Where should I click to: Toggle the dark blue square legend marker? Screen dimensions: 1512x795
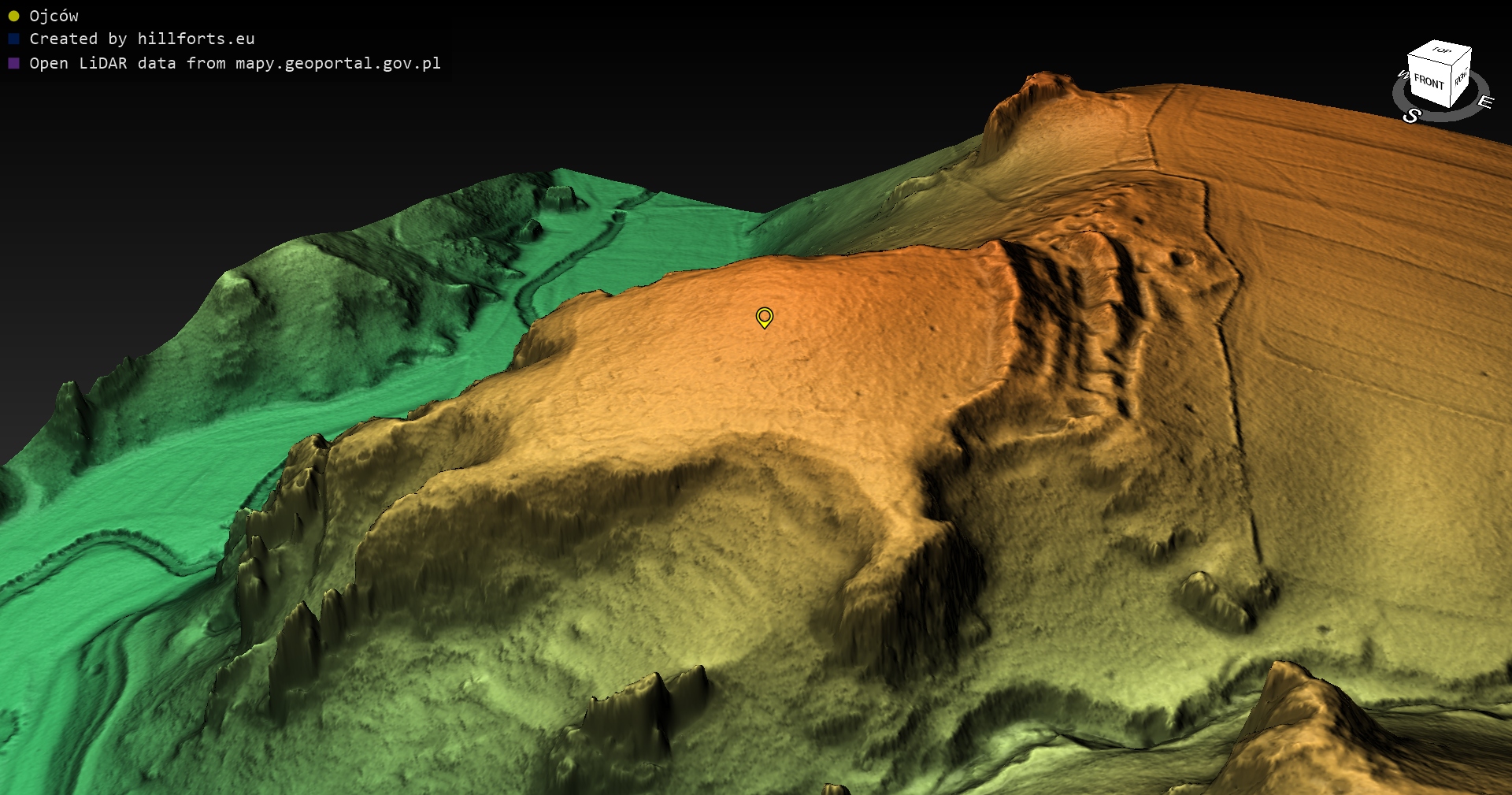tap(13, 39)
